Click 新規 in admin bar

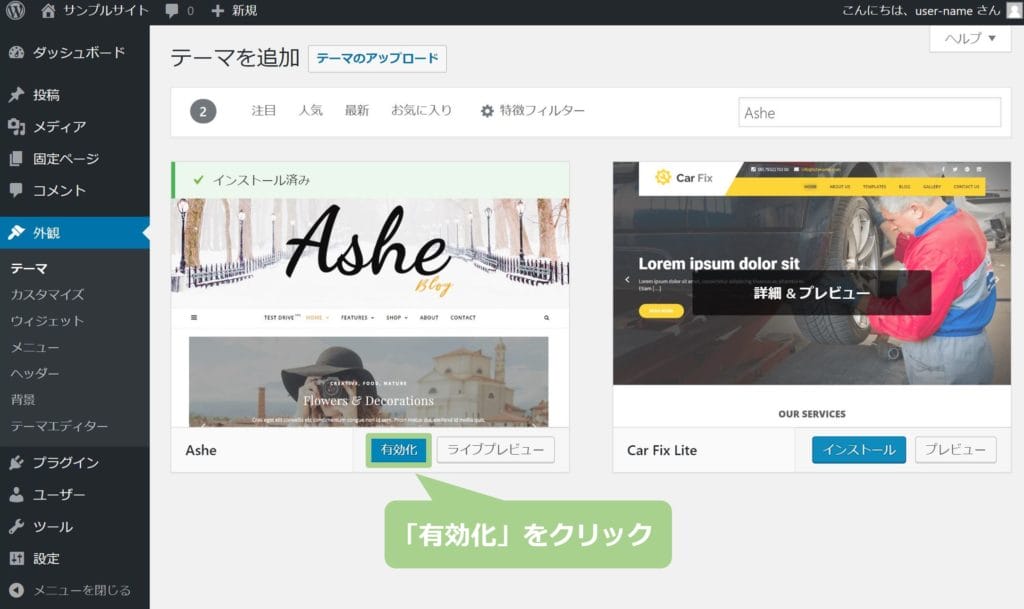(x=244, y=11)
